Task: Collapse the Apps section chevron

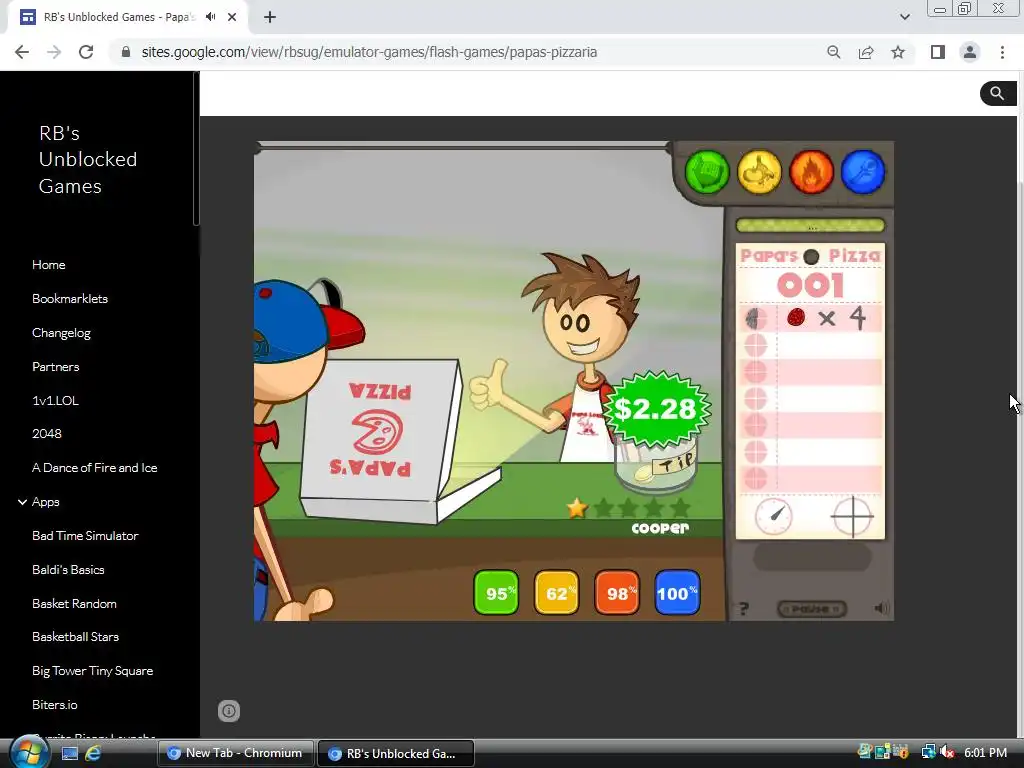Action: pyautogui.click(x=22, y=502)
